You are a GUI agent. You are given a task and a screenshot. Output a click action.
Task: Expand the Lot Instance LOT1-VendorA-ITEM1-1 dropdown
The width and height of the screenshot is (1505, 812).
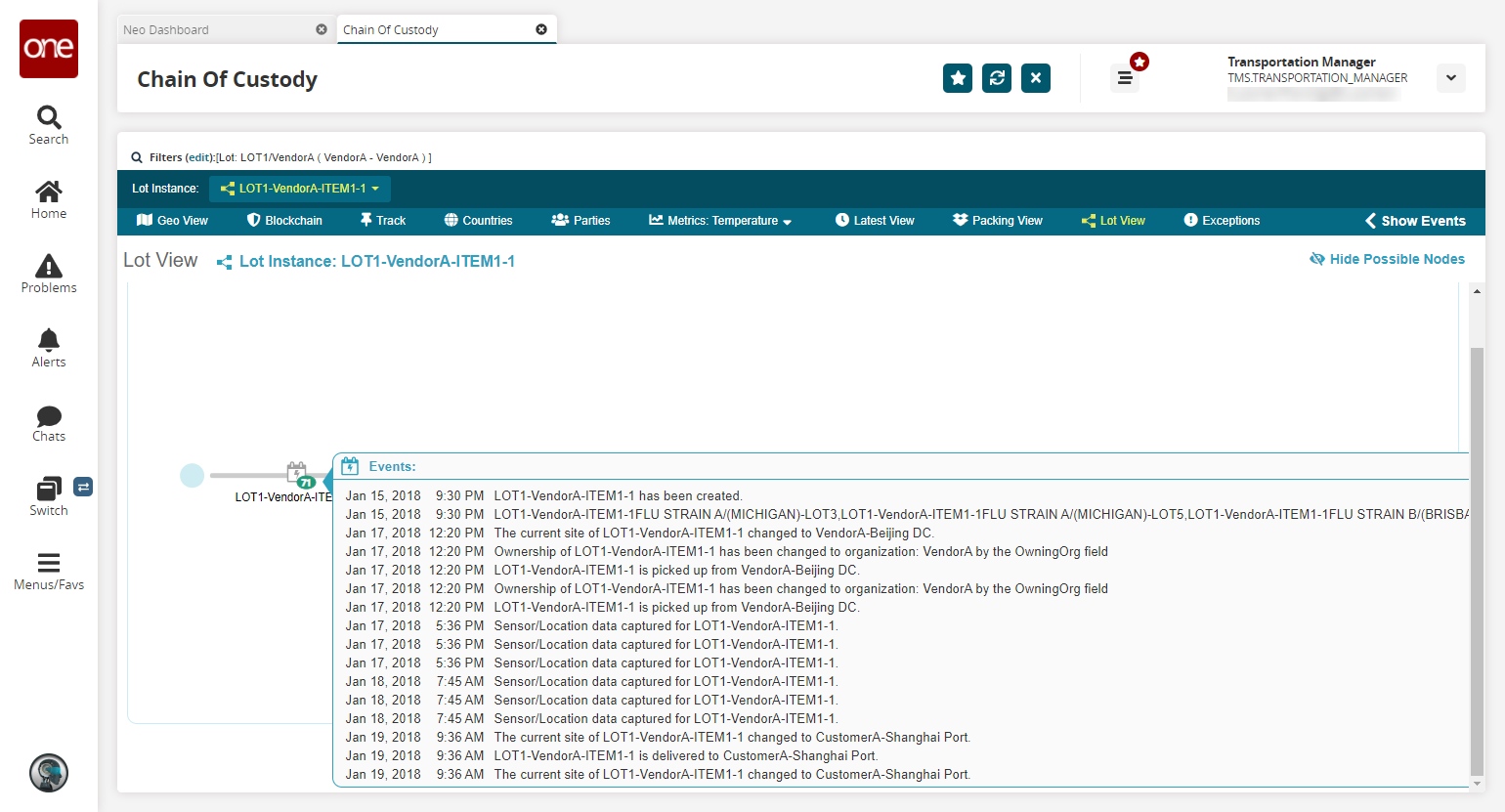[300, 189]
